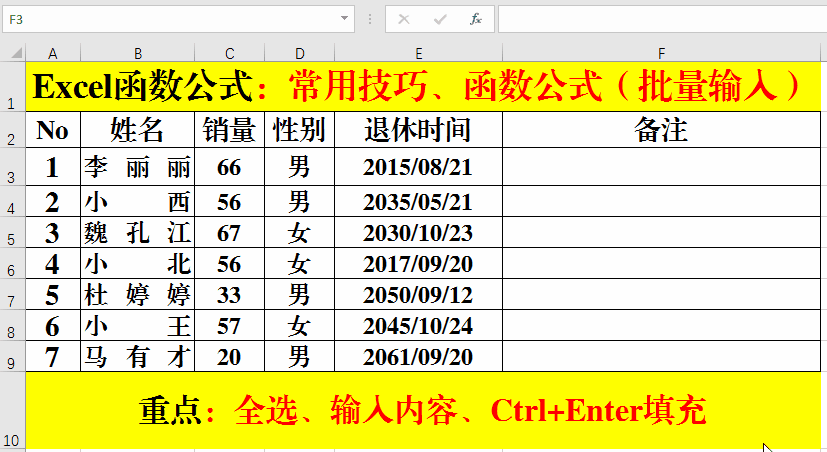Screen dimensions: 827x452
Task: Click inside the formula bar input
Action: (662, 20)
